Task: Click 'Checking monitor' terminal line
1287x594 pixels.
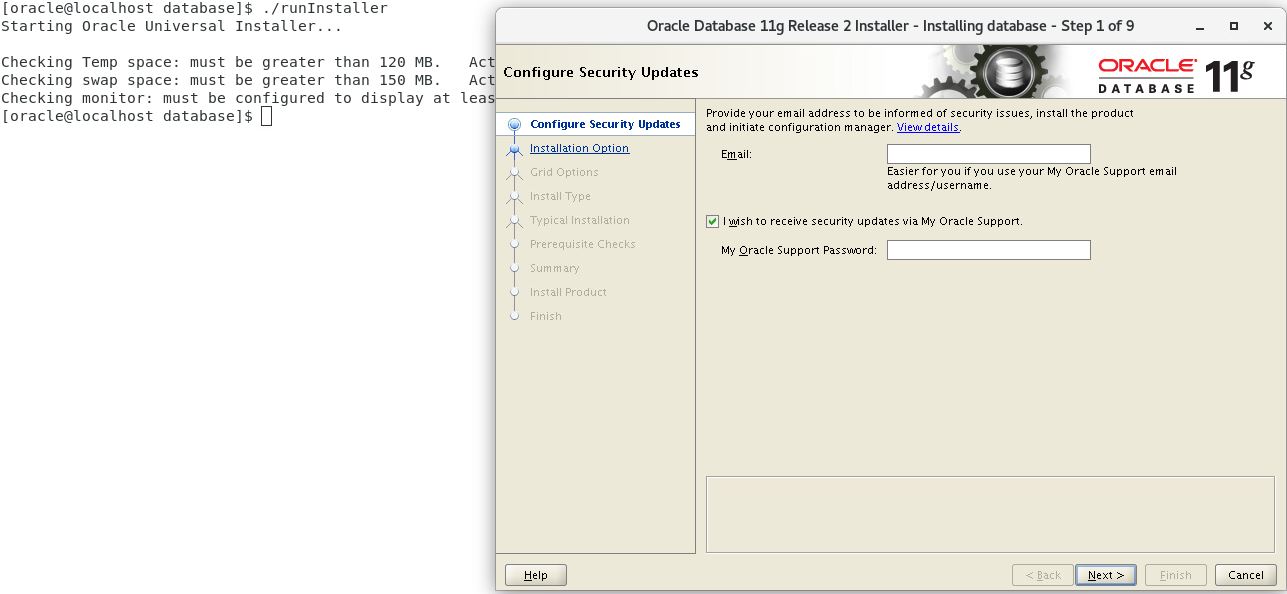Action: tap(248, 98)
